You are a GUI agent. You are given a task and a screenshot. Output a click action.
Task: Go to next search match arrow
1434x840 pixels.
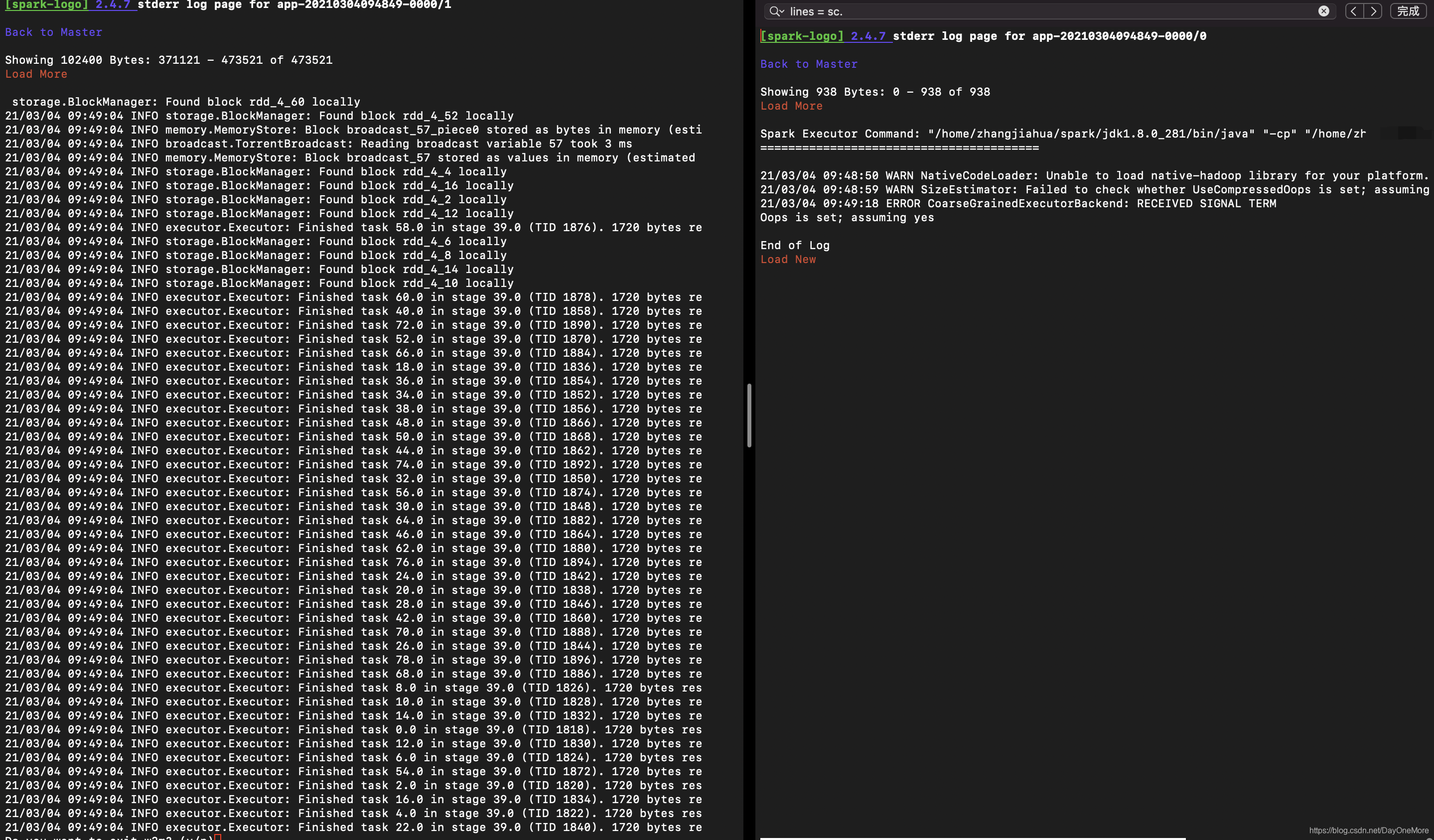pos(1373,11)
